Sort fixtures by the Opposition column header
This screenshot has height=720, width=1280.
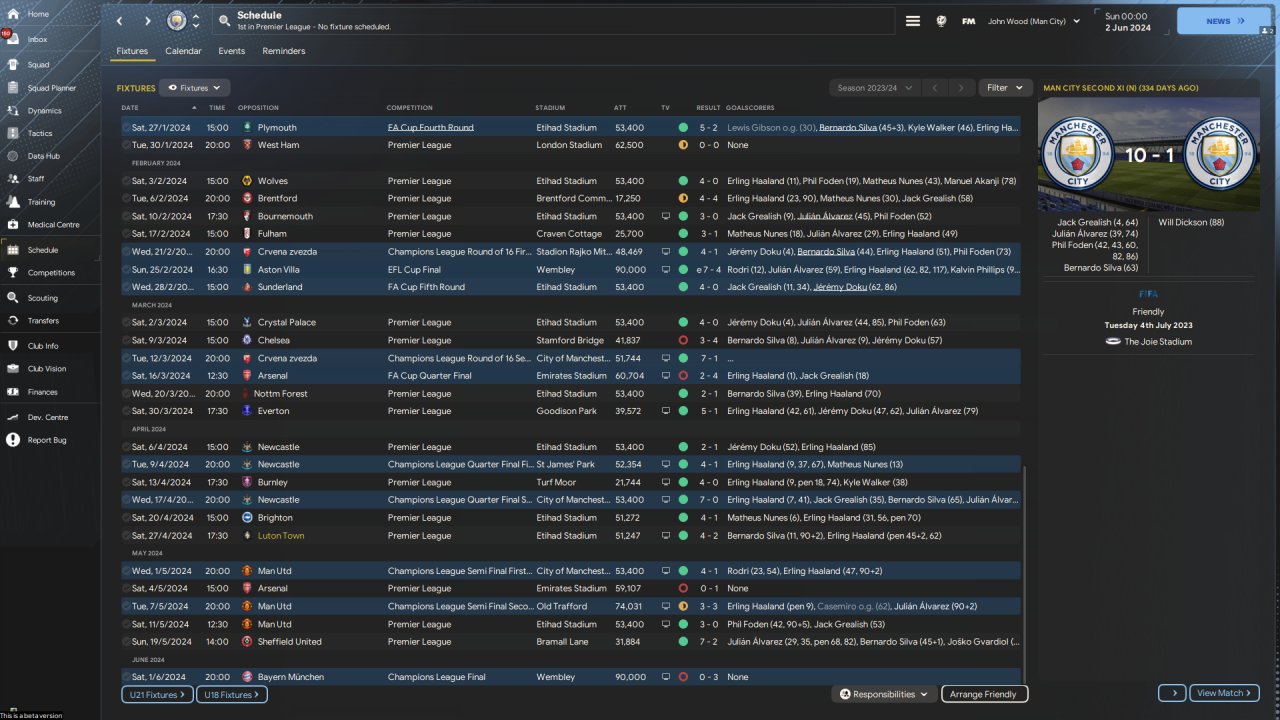pos(258,108)
